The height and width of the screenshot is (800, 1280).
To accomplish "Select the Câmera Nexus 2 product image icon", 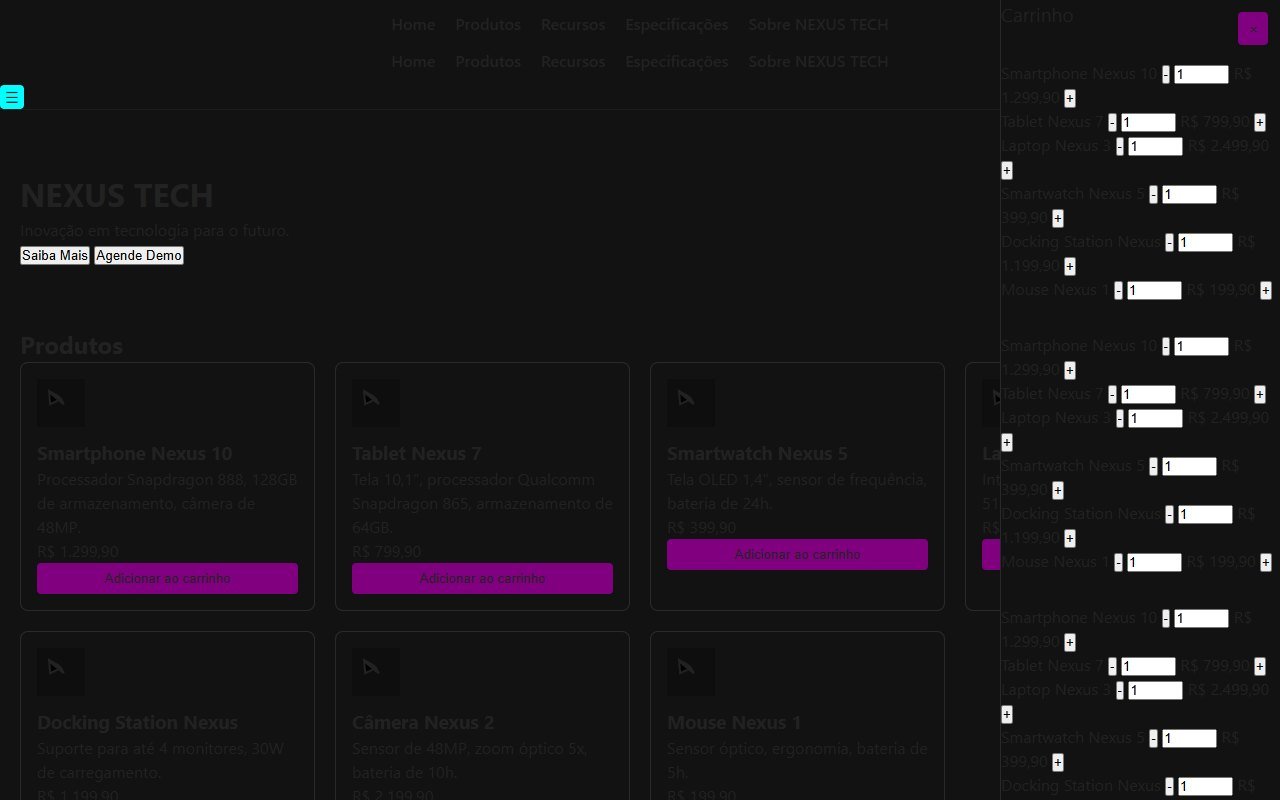I will pyautogui.click(x=376, y=672).
